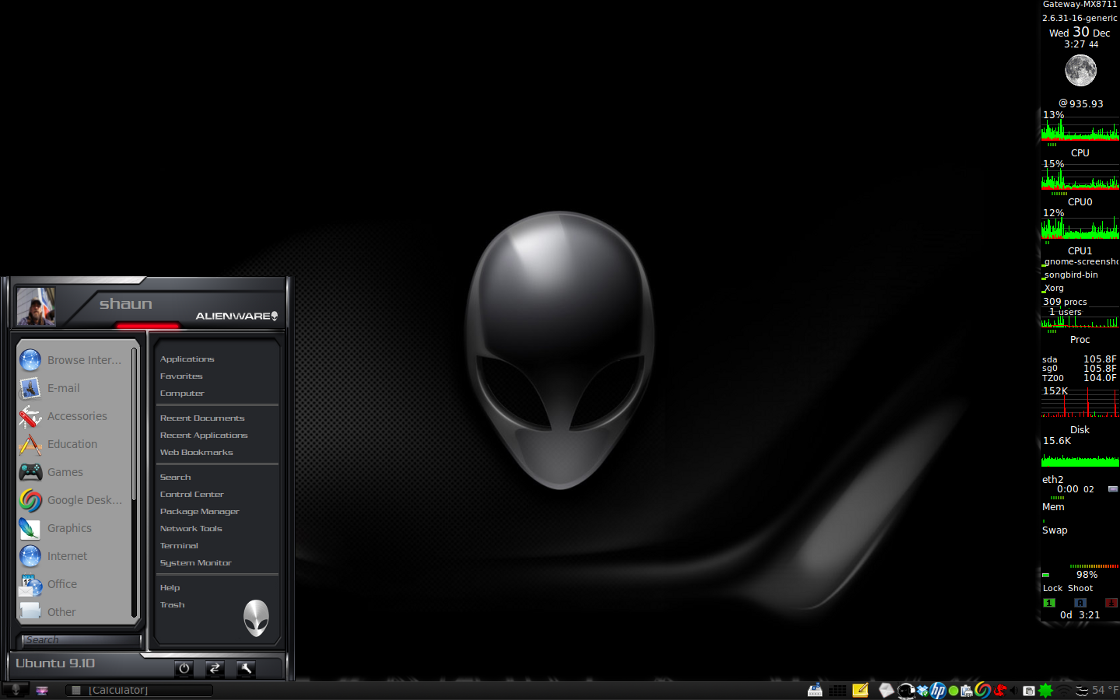Click the show desktop icon on taskbar
The height and width of the screenshot is (700, 1120).
tap(42, 691)
